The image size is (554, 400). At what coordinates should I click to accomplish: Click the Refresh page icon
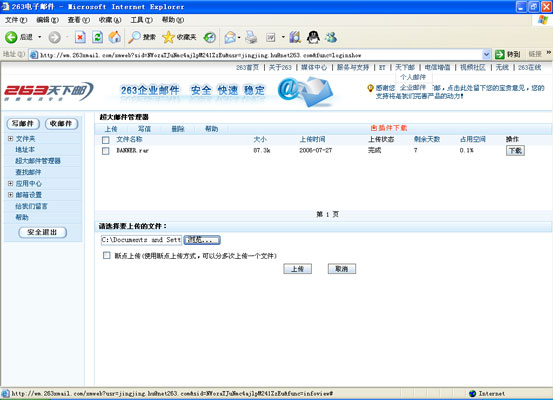point(98,37)
